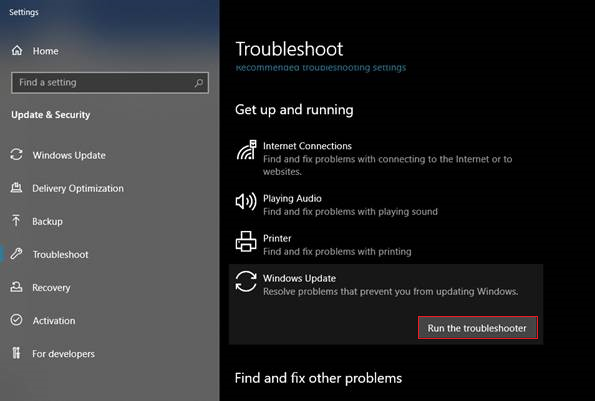
Task: Focus the Find a setting field
Action: coord(110,83)
